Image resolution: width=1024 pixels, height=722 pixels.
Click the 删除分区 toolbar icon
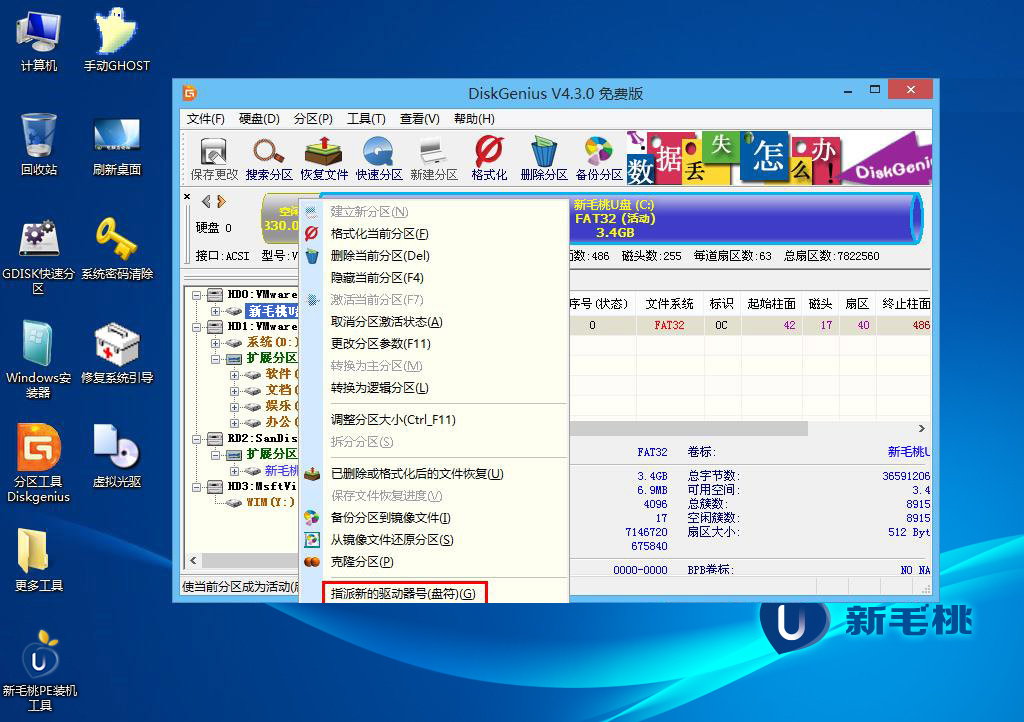pos(544,158)
